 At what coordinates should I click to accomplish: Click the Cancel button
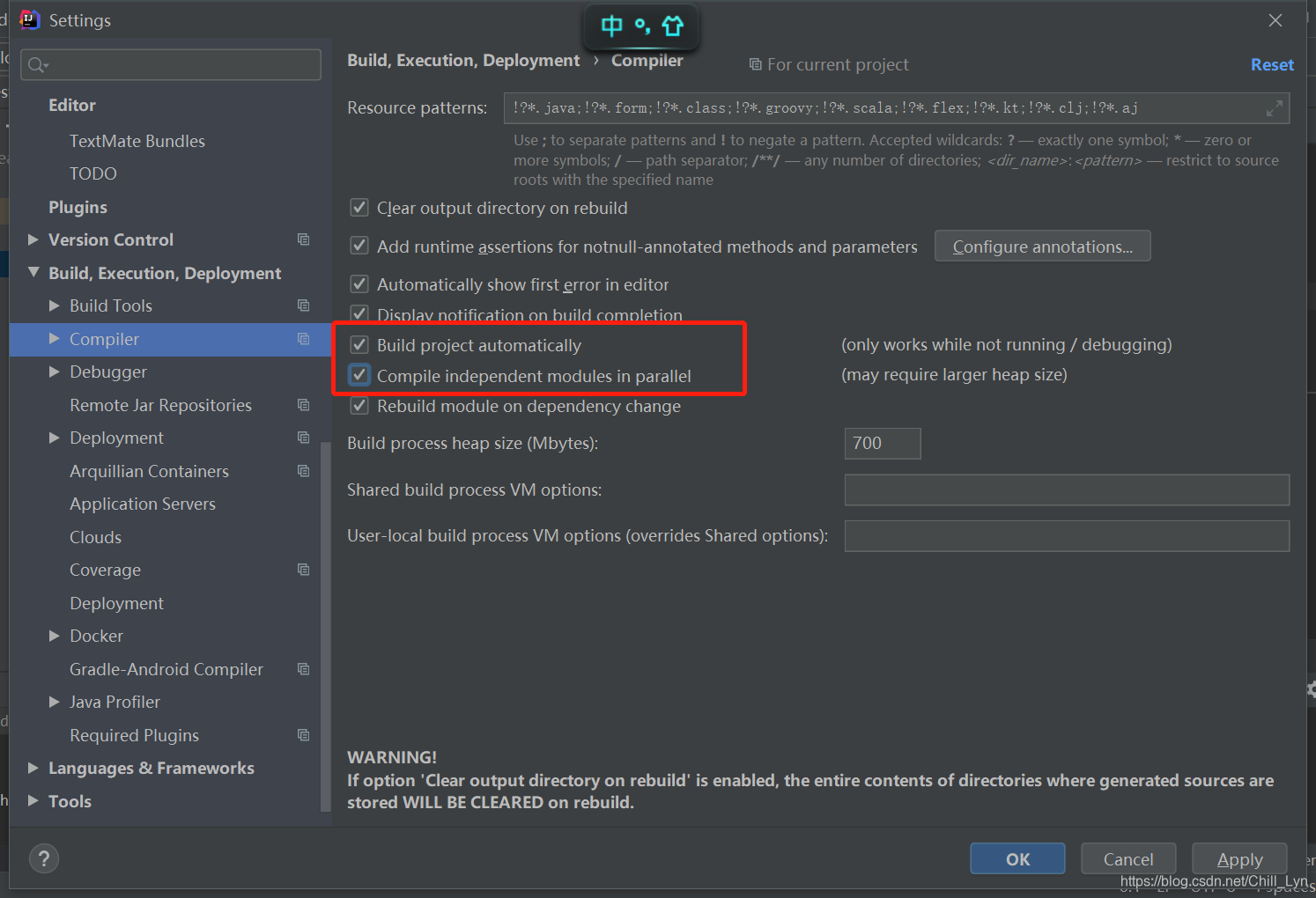[1128, 858]
